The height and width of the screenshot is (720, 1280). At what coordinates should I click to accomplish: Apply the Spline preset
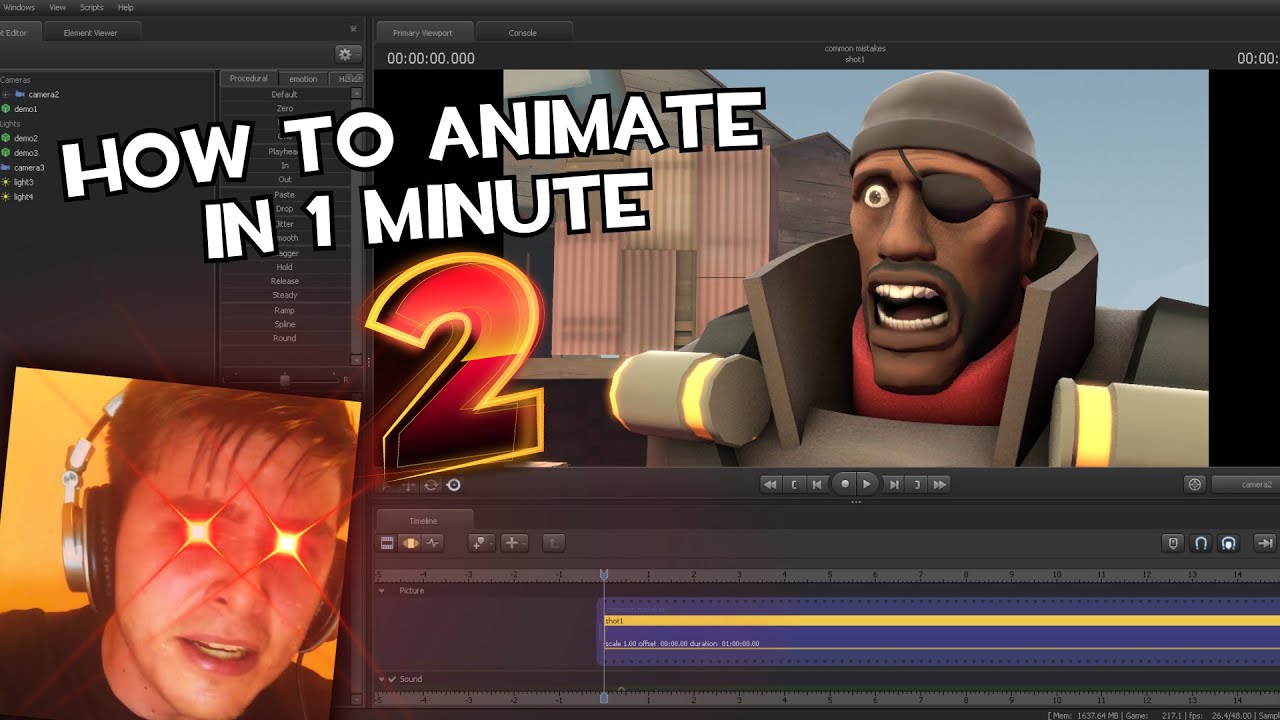tap(284, 324)
